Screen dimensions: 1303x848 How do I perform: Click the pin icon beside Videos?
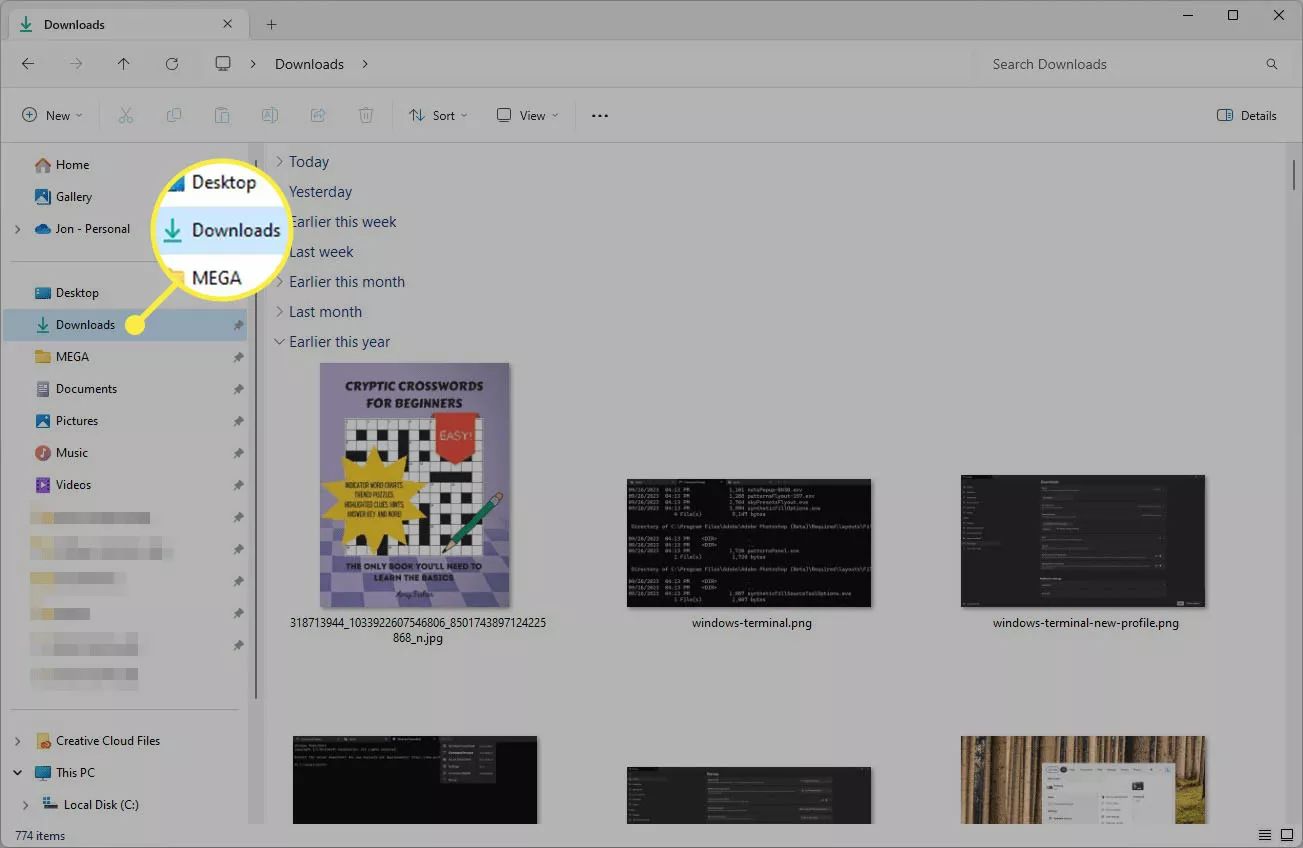coord(238,485)
